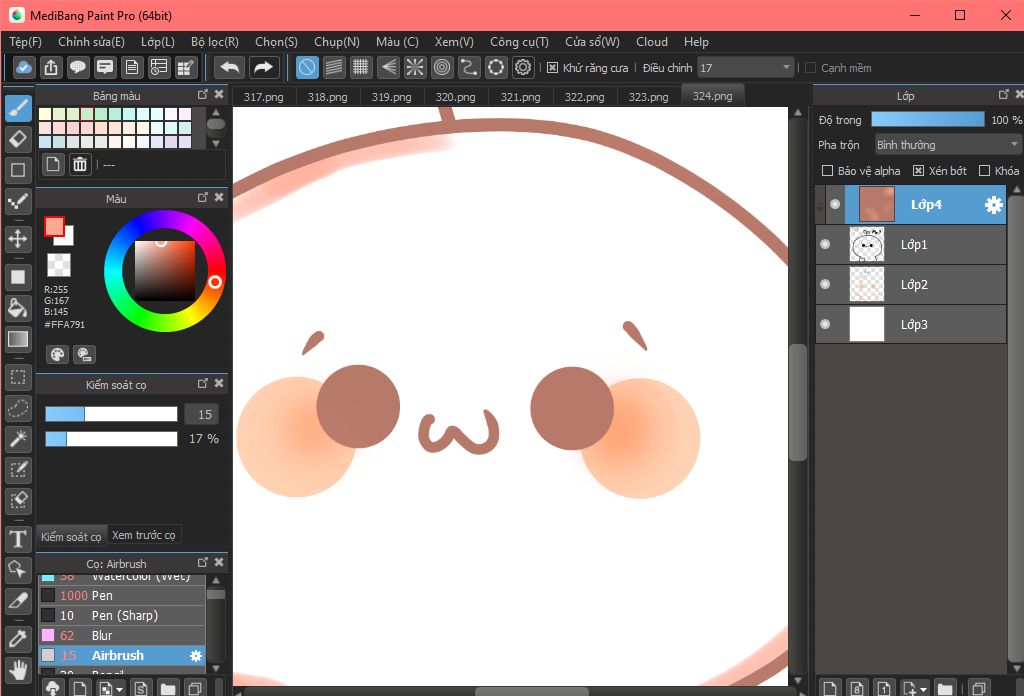
Task: Select the Text tool
Action: [x=18, y=539]
